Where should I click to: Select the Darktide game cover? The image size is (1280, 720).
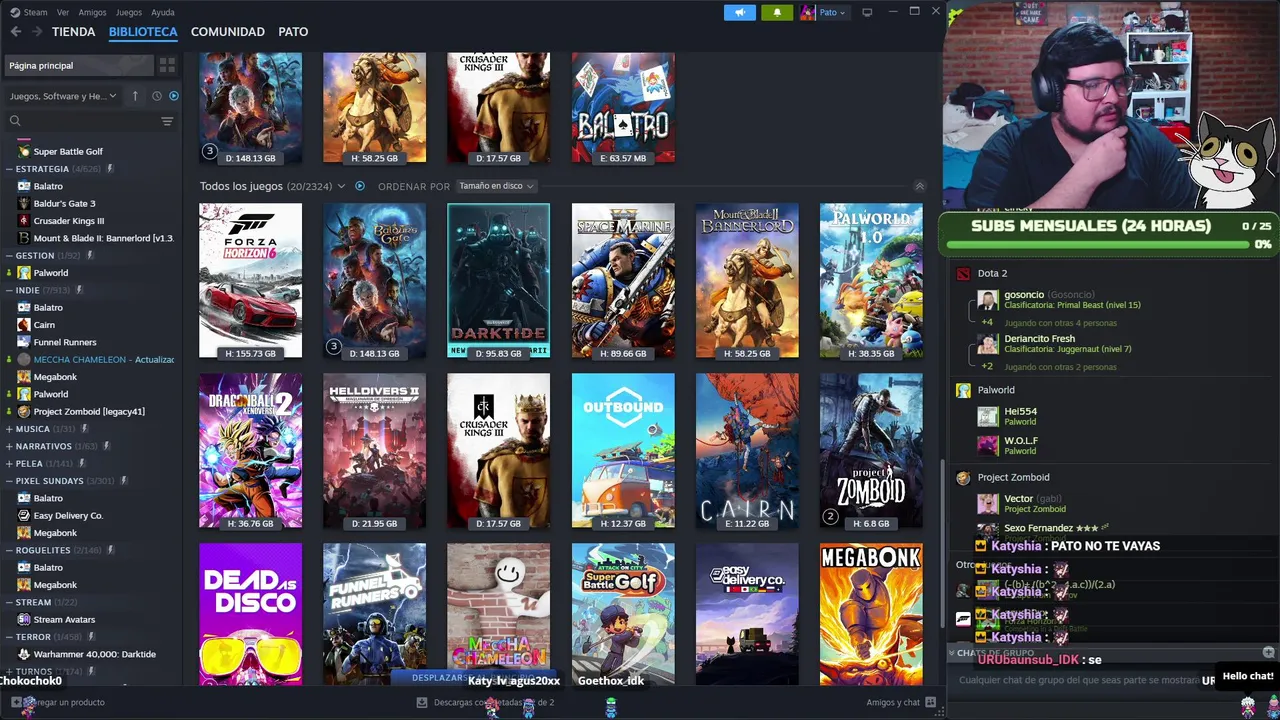click(x=498, y=281)
